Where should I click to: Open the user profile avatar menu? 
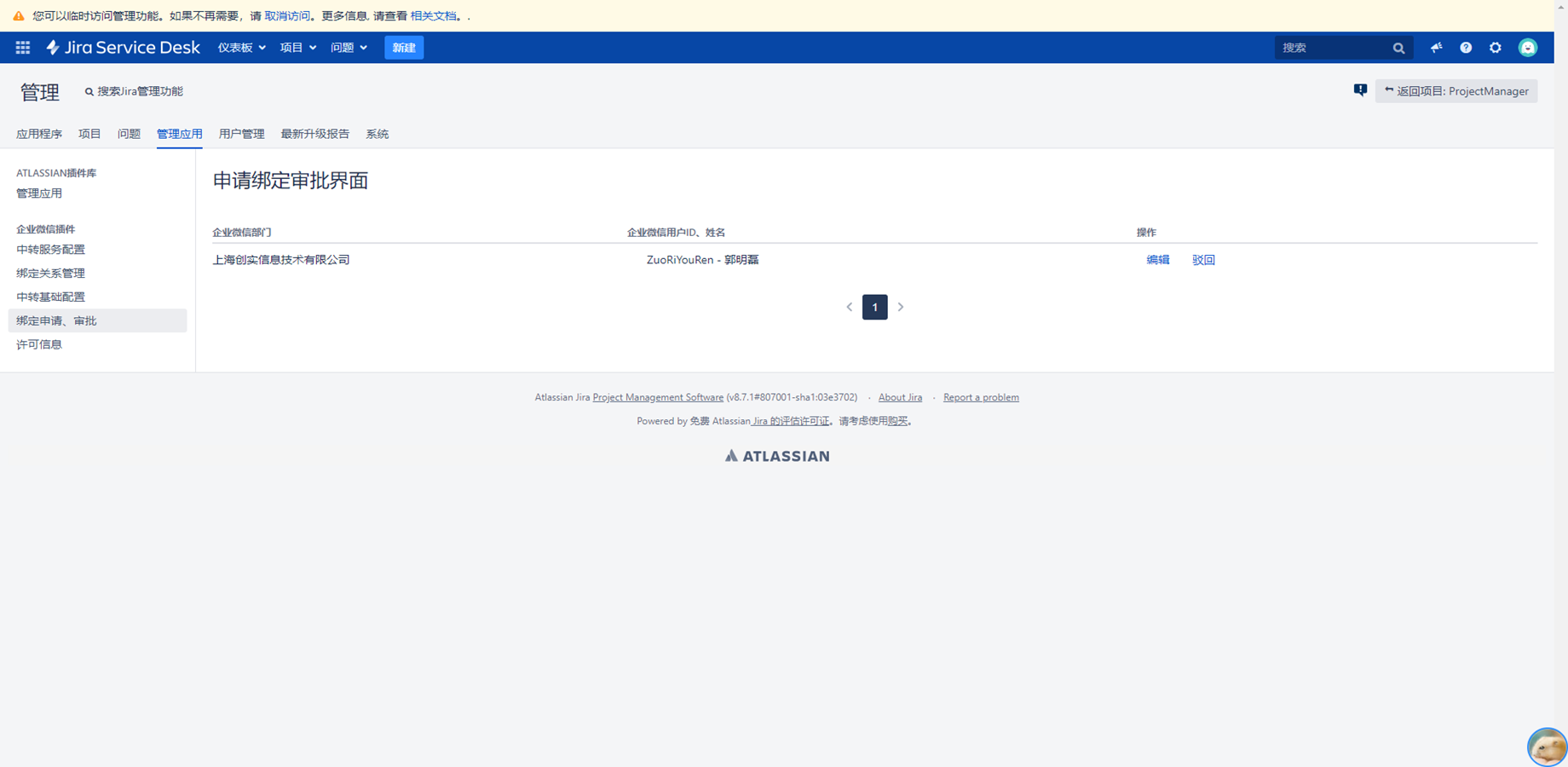1528,48
